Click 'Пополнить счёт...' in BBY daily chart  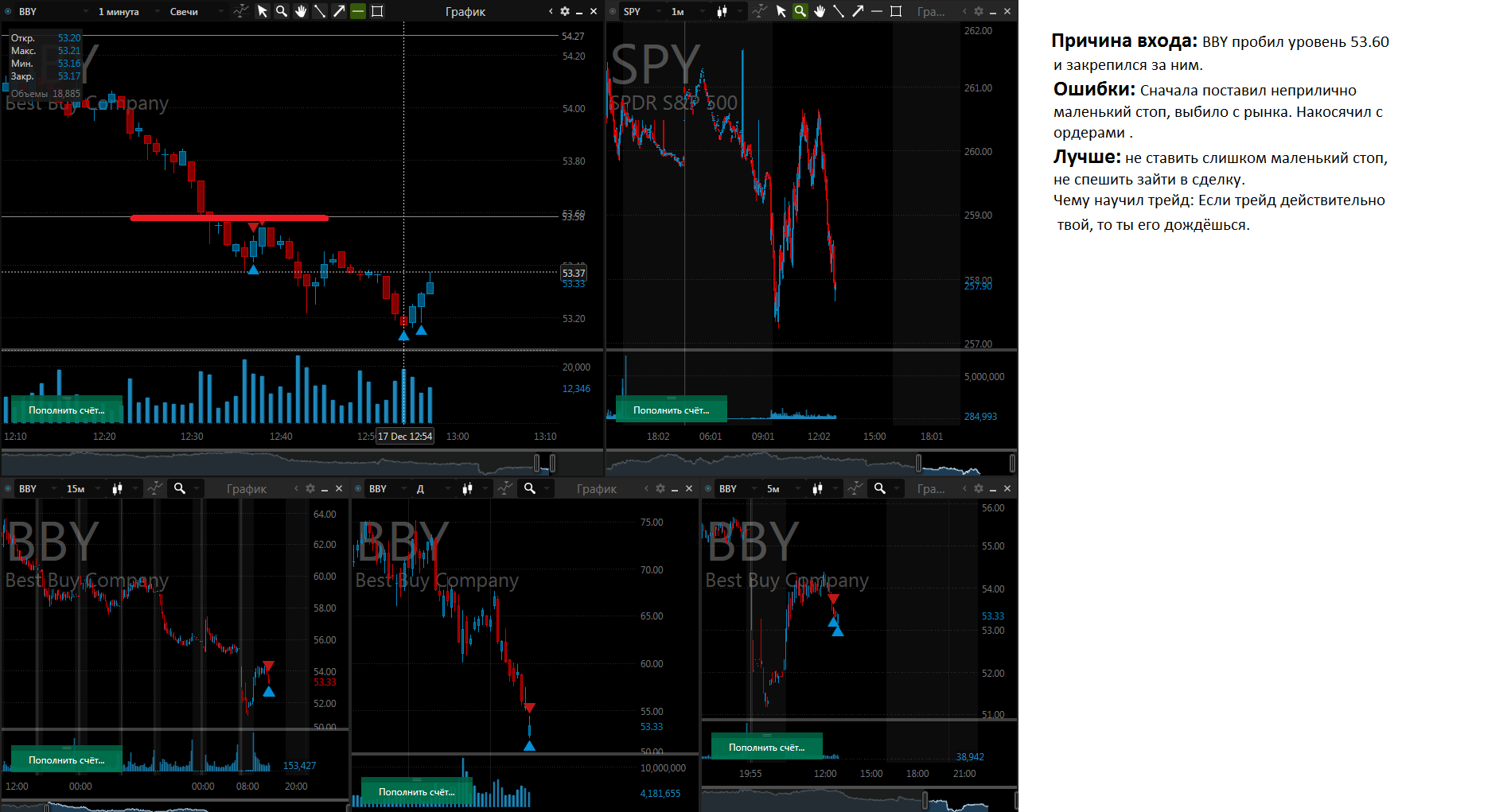(x=417, y=792)
